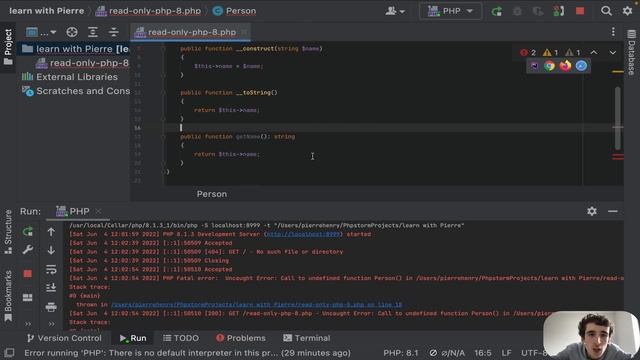Click the print console output icon
The image size is (640, 360).
(x=51, y=307)
